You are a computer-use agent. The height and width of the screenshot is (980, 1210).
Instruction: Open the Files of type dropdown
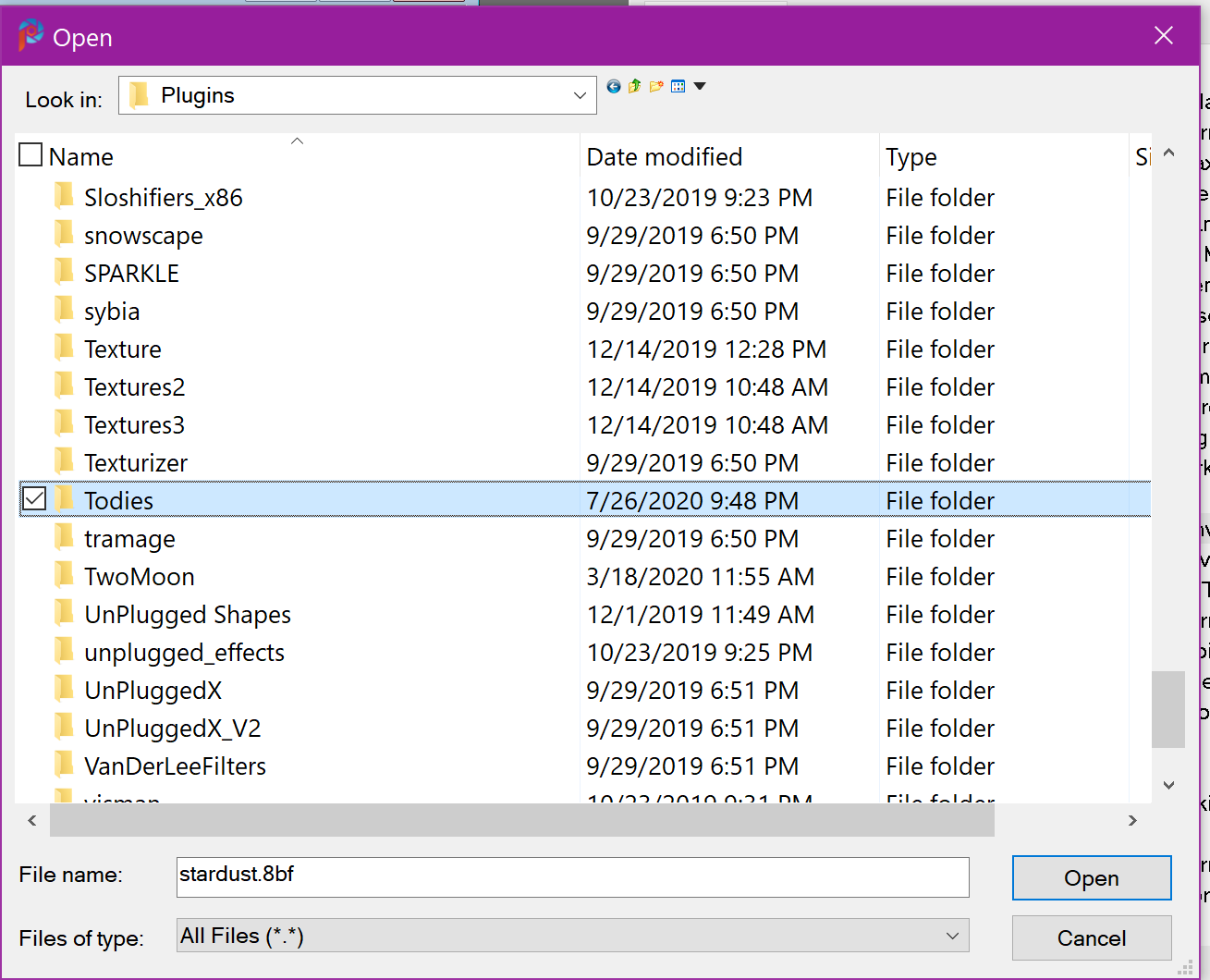[x=952, y=936]
